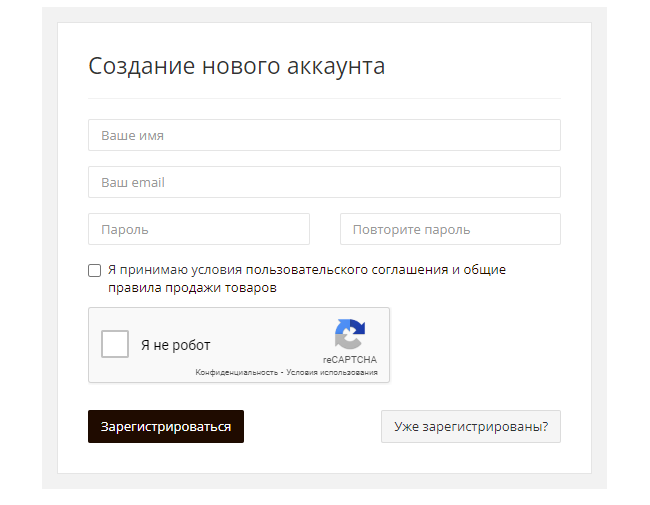Submit with the 'Зарегистрироваться' button
This screenshot has width=650, height=505.
166,427
